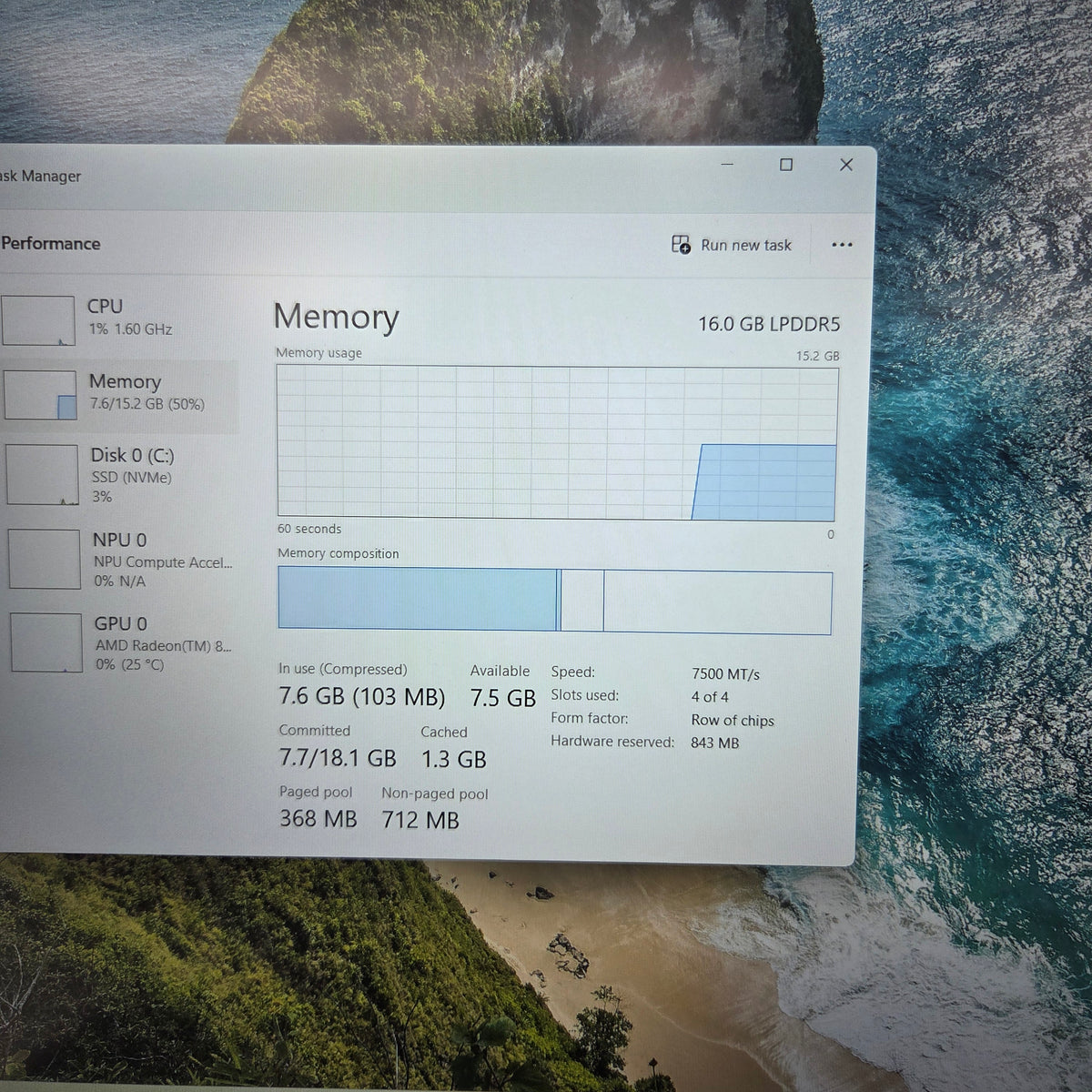Click the 4 of 4 slots value
Screen dimensions: 1092x1092
point(710,697)
